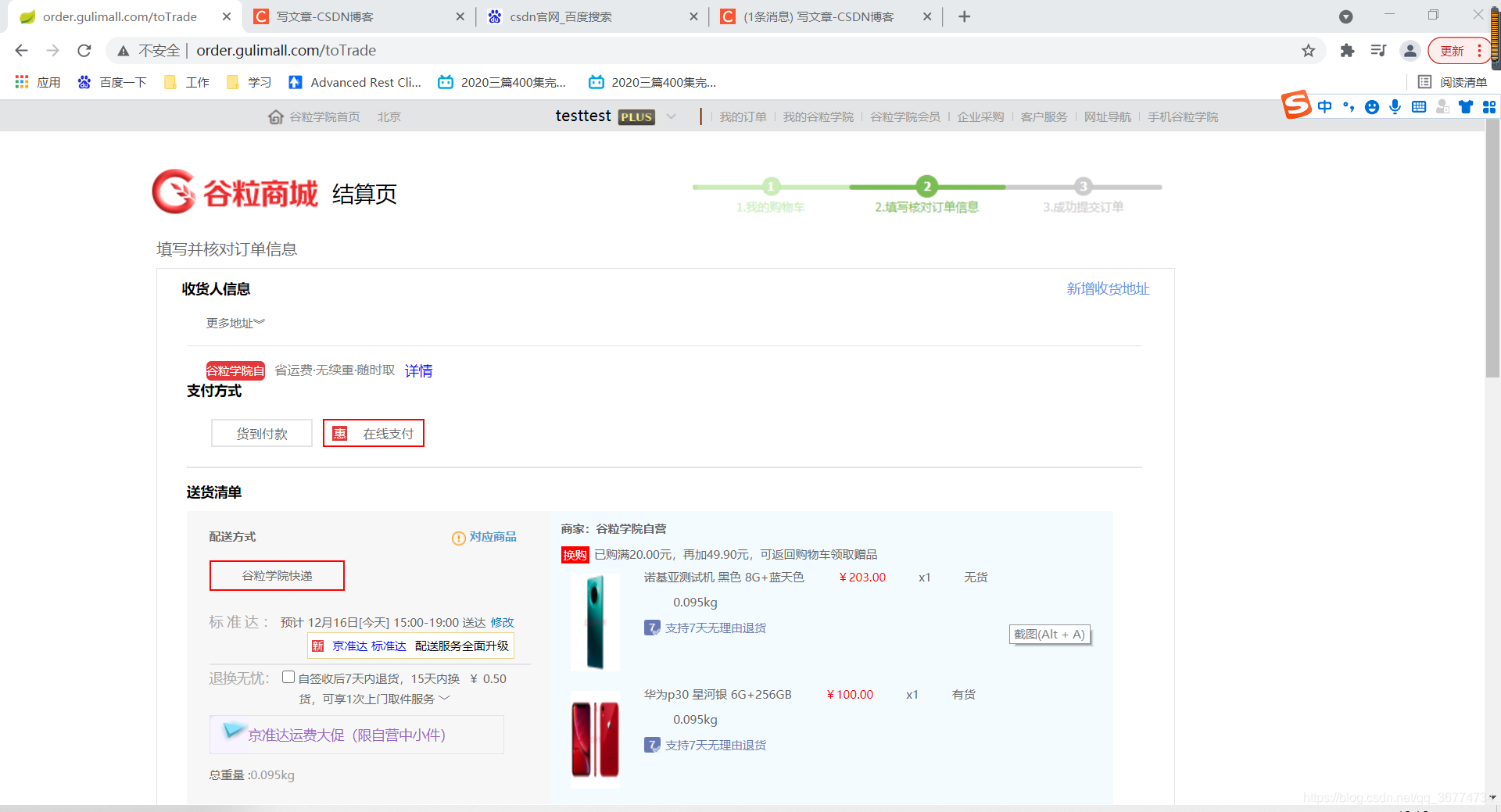Open the Sogou emoji smiley icon

tap(1372, 107)
